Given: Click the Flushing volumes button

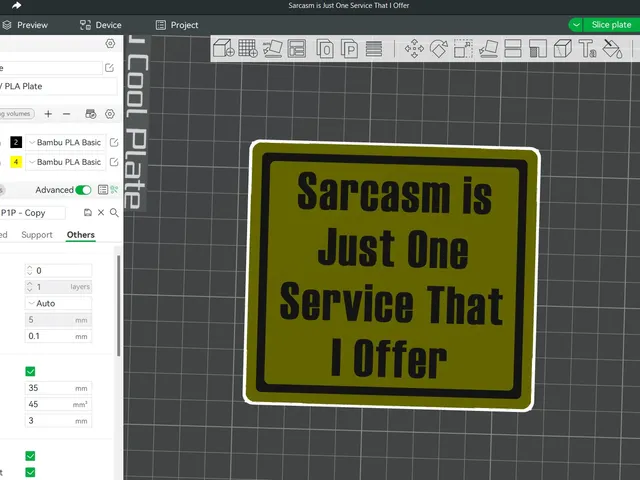Looking at the screenshot, I should (17, 113).
